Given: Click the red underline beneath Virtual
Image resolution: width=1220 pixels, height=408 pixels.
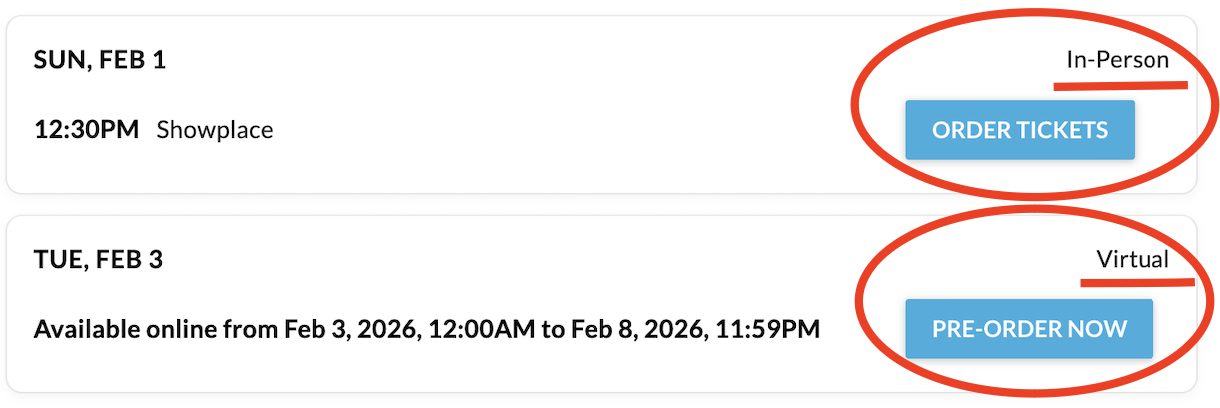Looking at the screenshot, I should pos(1137,283).
